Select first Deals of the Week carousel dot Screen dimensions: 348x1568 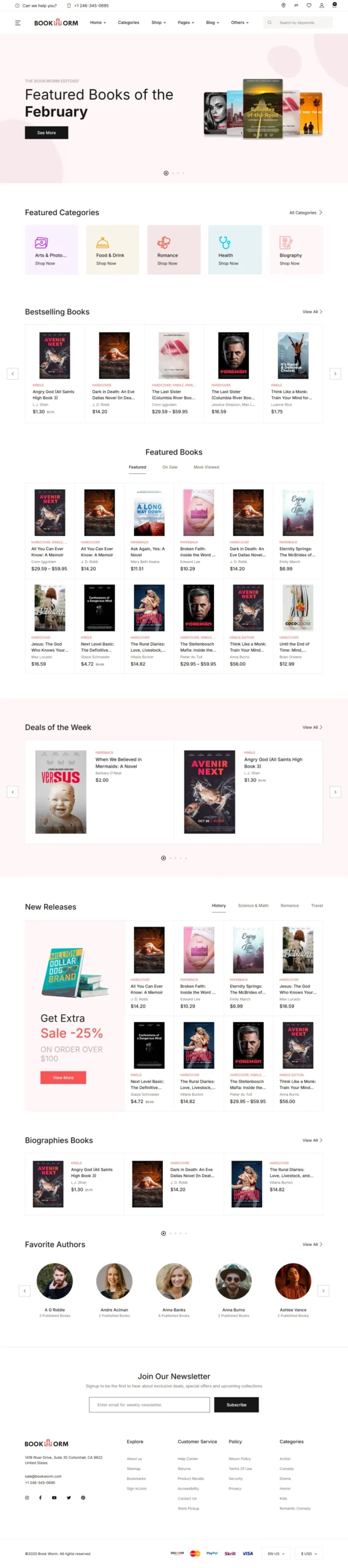pos(164,858)
